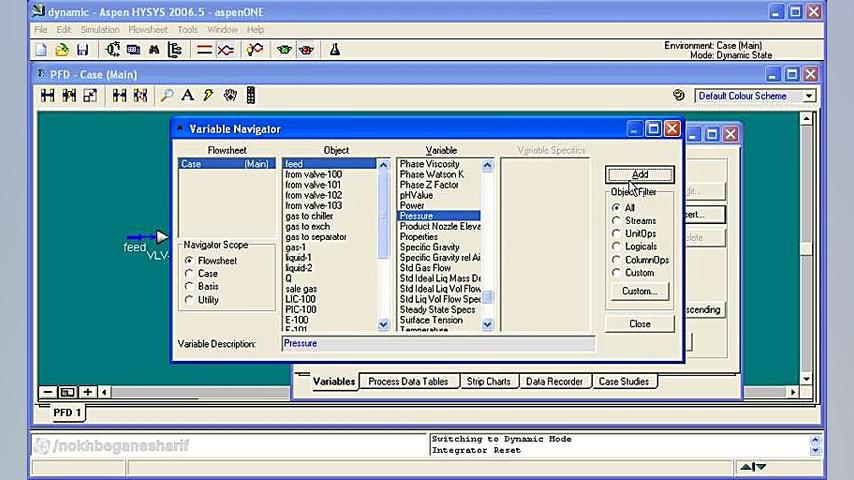This screenshot has height=480, width=854.
Task: Click the Save Case floppy disk icon
Action: [82, 49]
